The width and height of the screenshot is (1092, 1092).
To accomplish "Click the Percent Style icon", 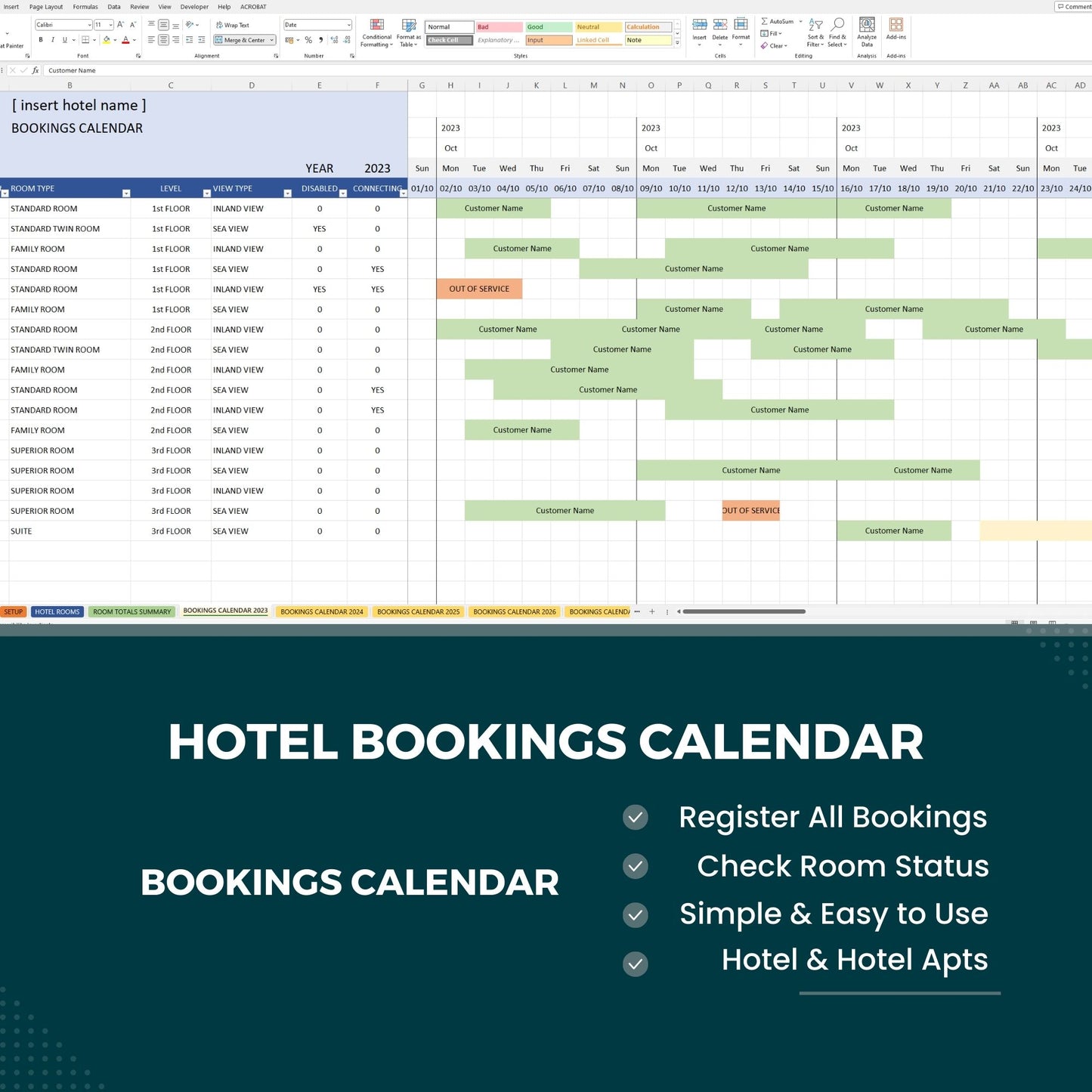I will (308, 40).
